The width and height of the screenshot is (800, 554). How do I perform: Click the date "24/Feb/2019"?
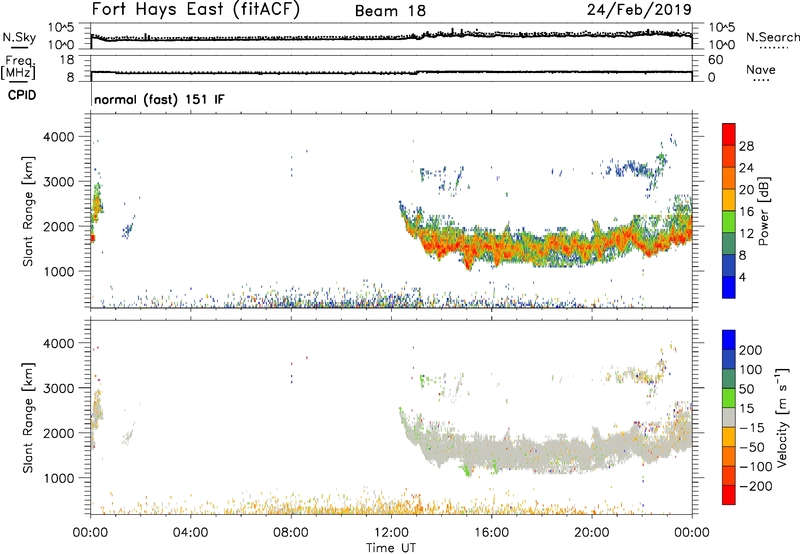coord(639,10)
